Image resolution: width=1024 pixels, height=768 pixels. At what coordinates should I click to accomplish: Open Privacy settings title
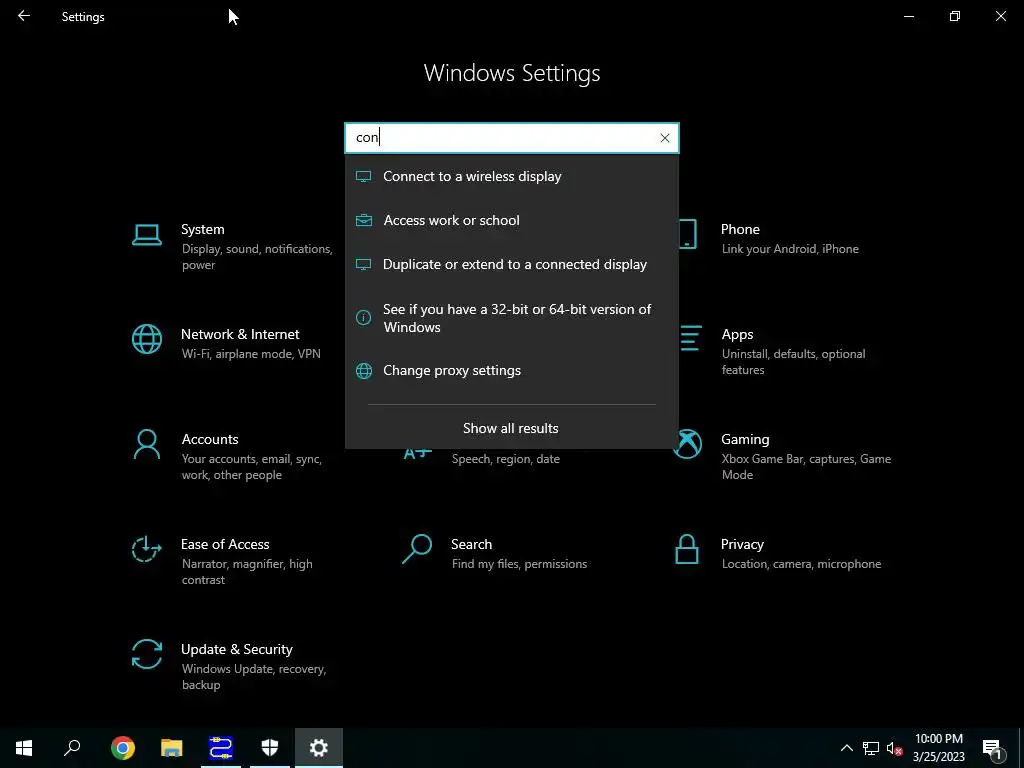pos(742,545)
